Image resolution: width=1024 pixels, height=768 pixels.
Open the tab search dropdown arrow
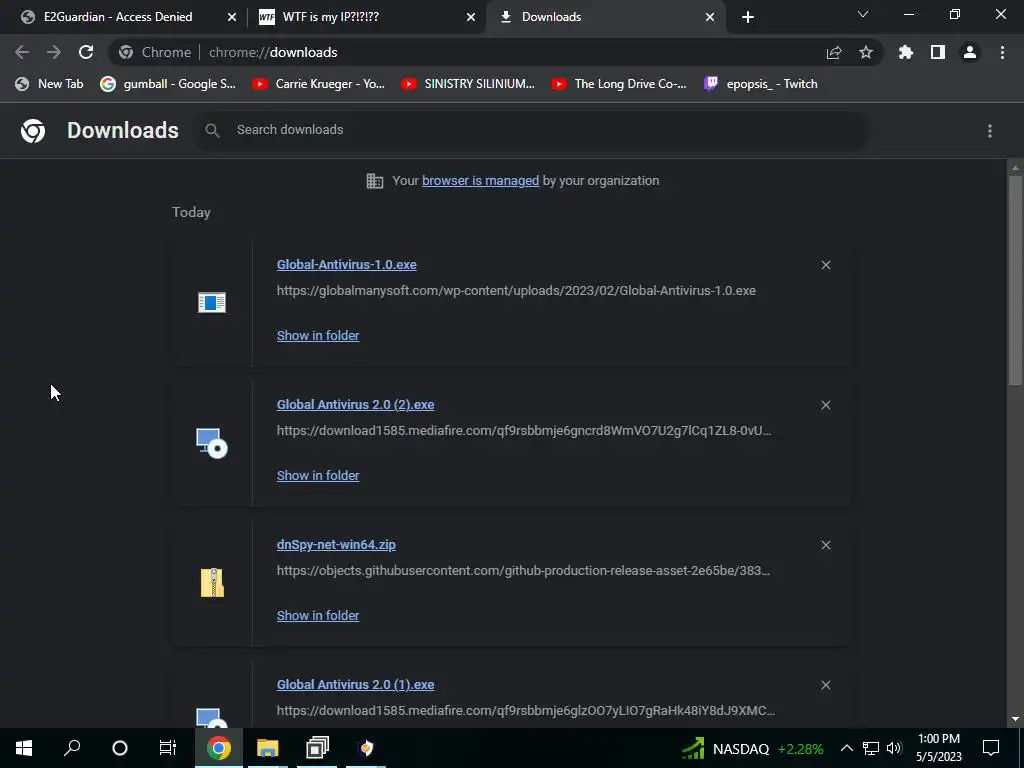point(863,14)
